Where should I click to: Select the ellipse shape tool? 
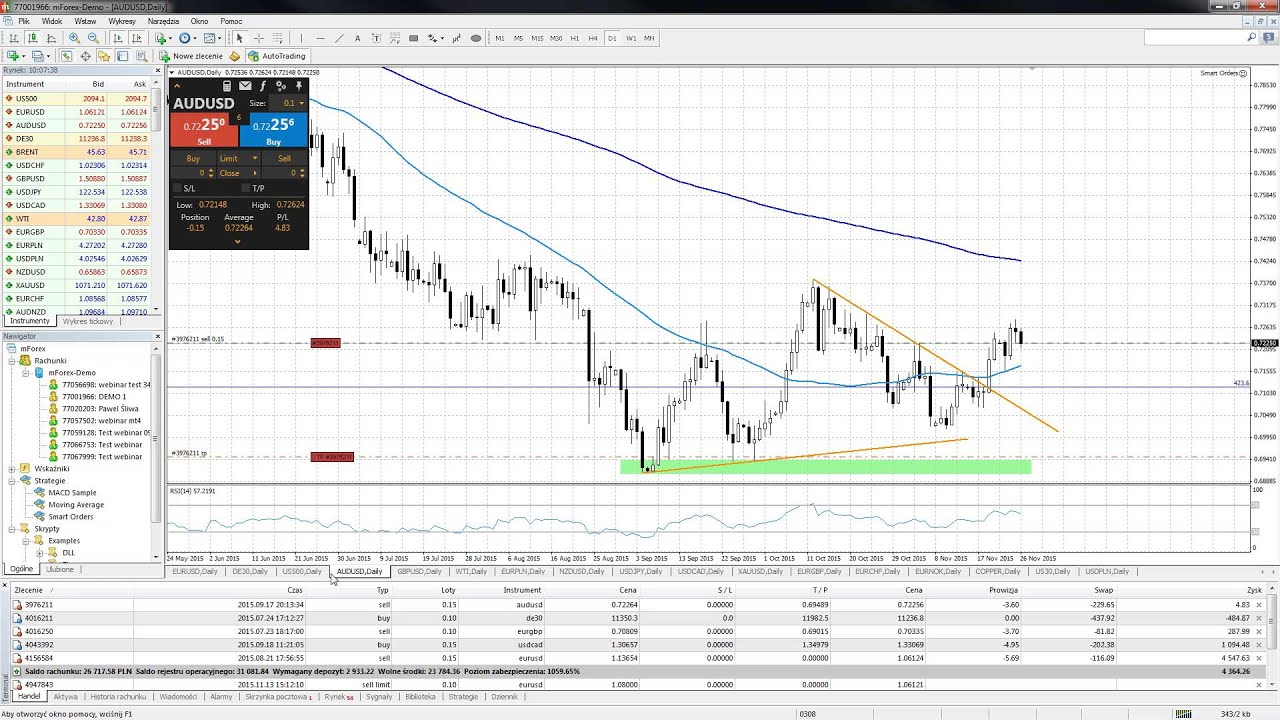(475, 38)
